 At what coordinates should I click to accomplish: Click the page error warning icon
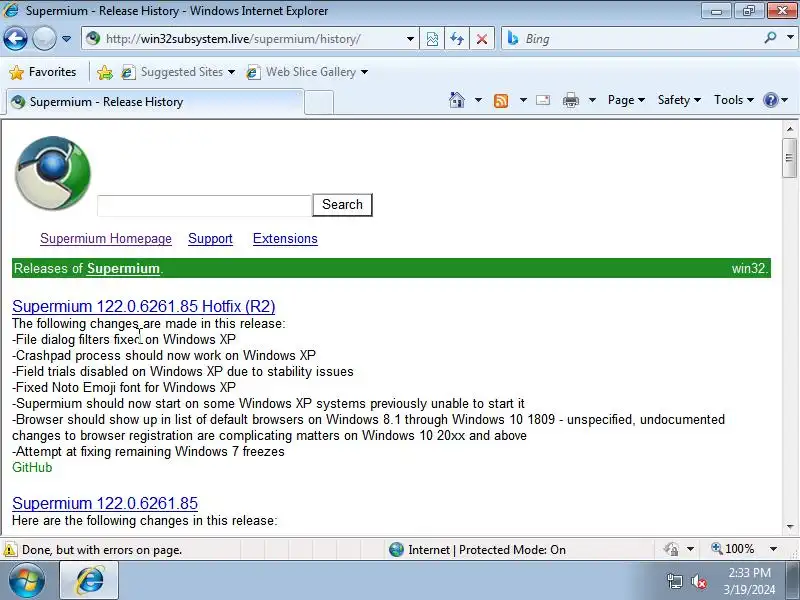[x=9, y=549]
